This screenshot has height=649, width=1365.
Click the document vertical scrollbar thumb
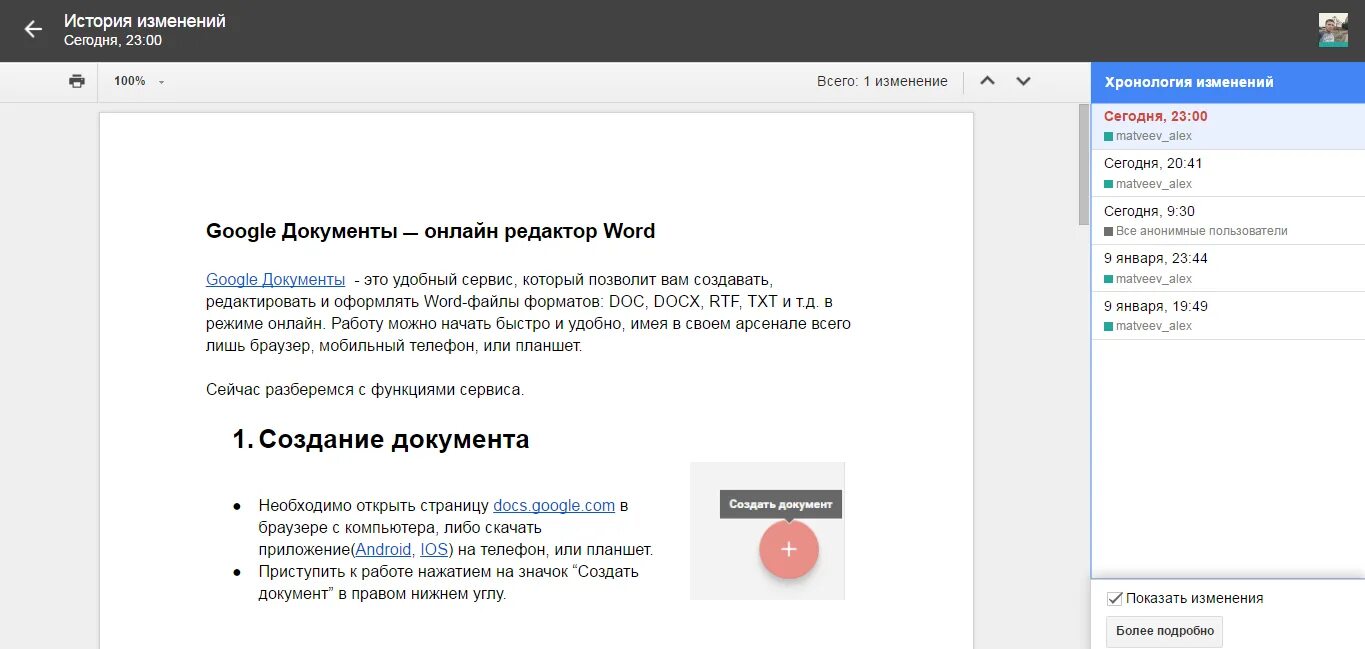1083,164
